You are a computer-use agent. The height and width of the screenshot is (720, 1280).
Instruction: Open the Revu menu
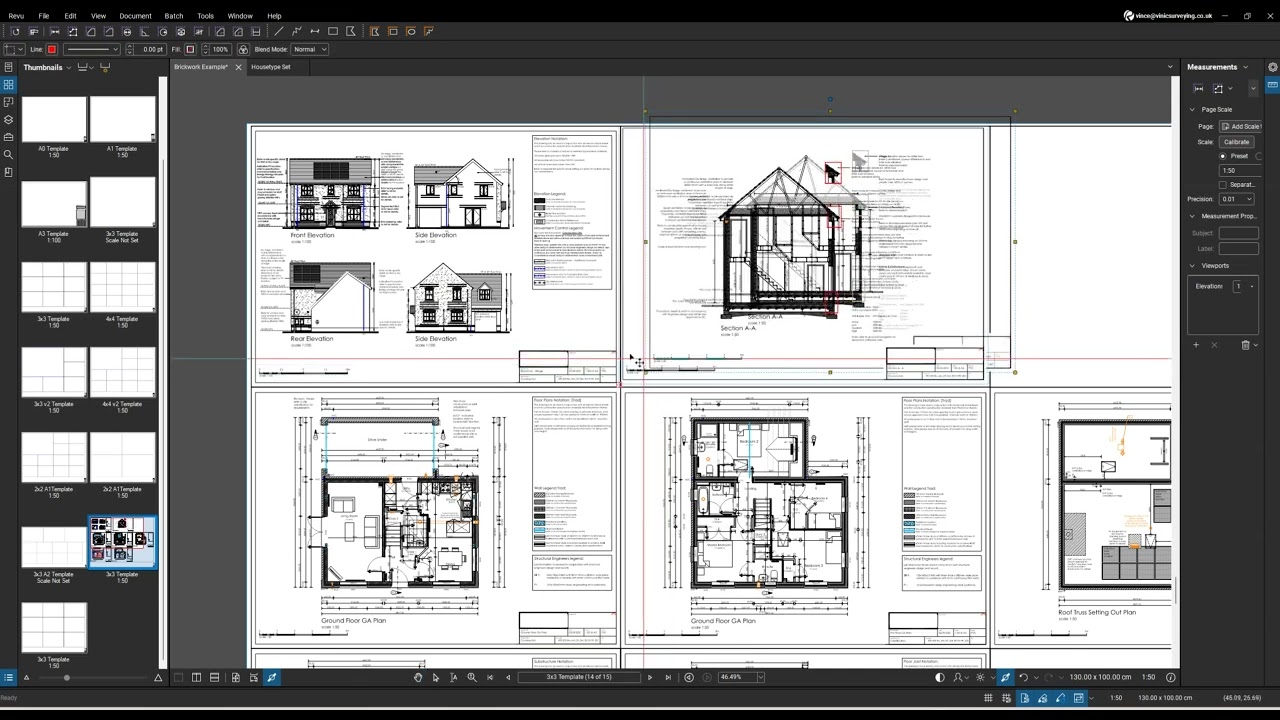(16, 16)
